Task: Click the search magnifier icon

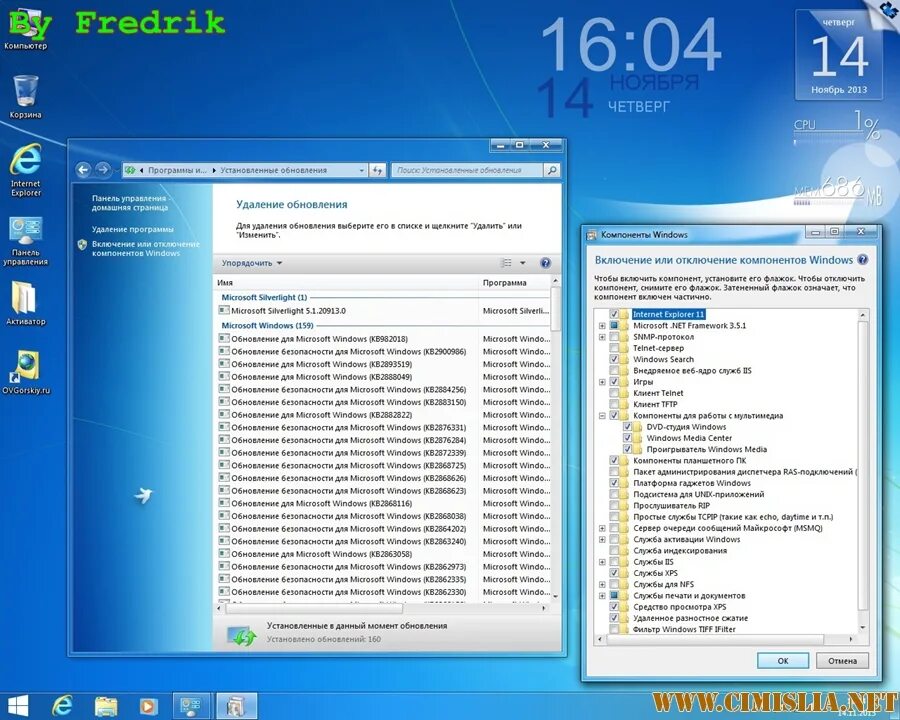Action: [552, 170]
